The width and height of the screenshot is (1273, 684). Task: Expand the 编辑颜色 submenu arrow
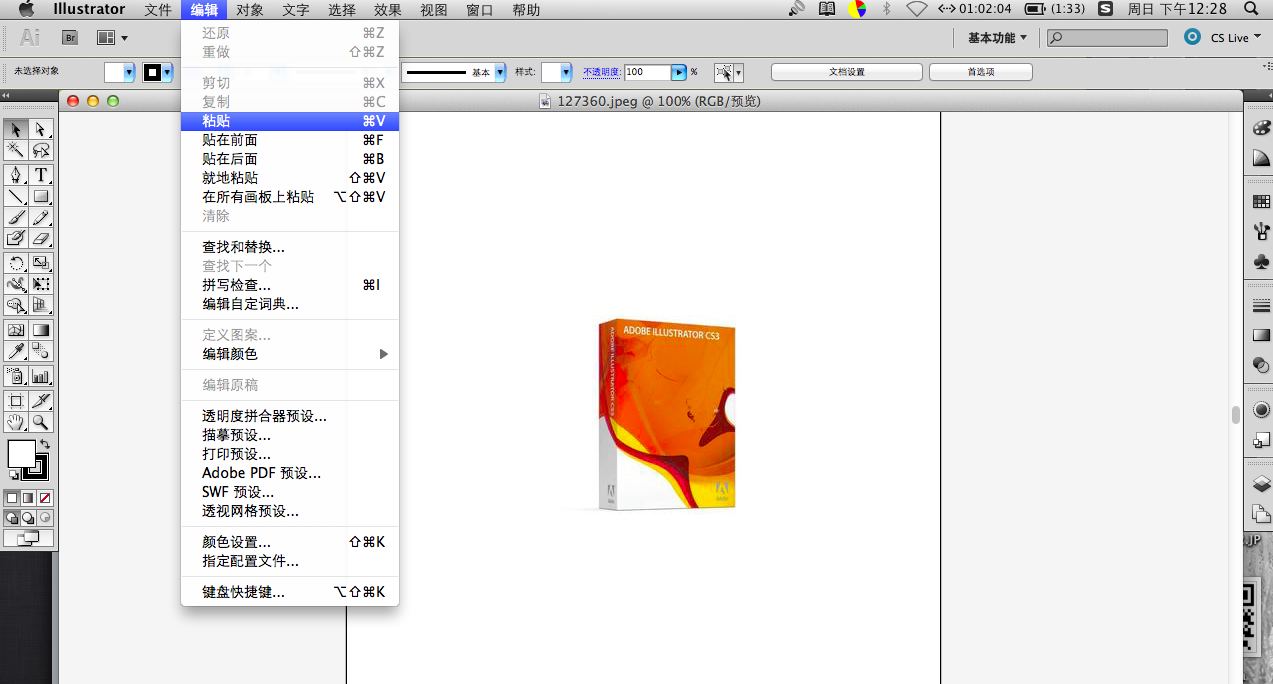coord(382,353)
